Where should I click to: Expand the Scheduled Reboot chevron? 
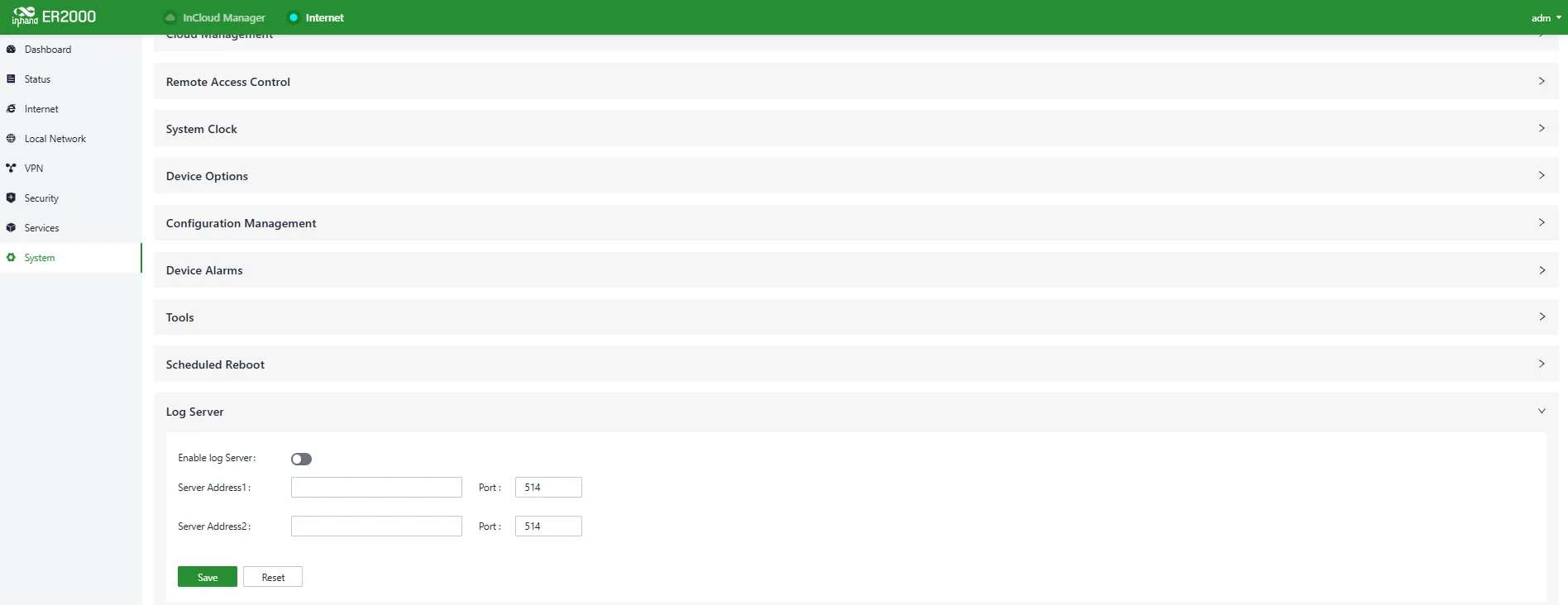tap(1542, 364)
